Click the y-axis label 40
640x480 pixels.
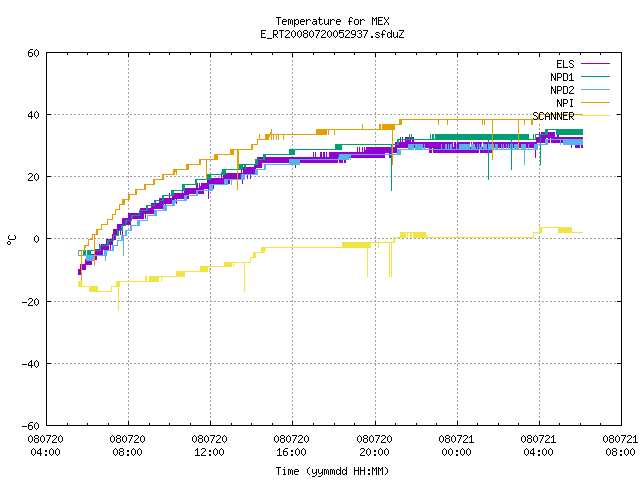tap(33, 115)
